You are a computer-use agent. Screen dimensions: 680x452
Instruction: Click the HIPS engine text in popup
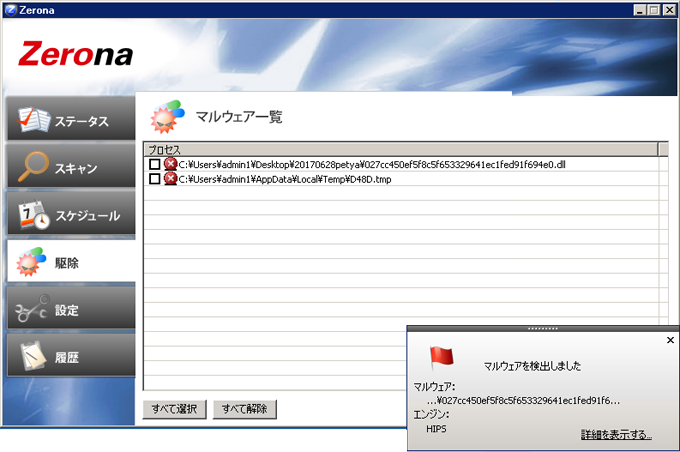pos(436,429)
